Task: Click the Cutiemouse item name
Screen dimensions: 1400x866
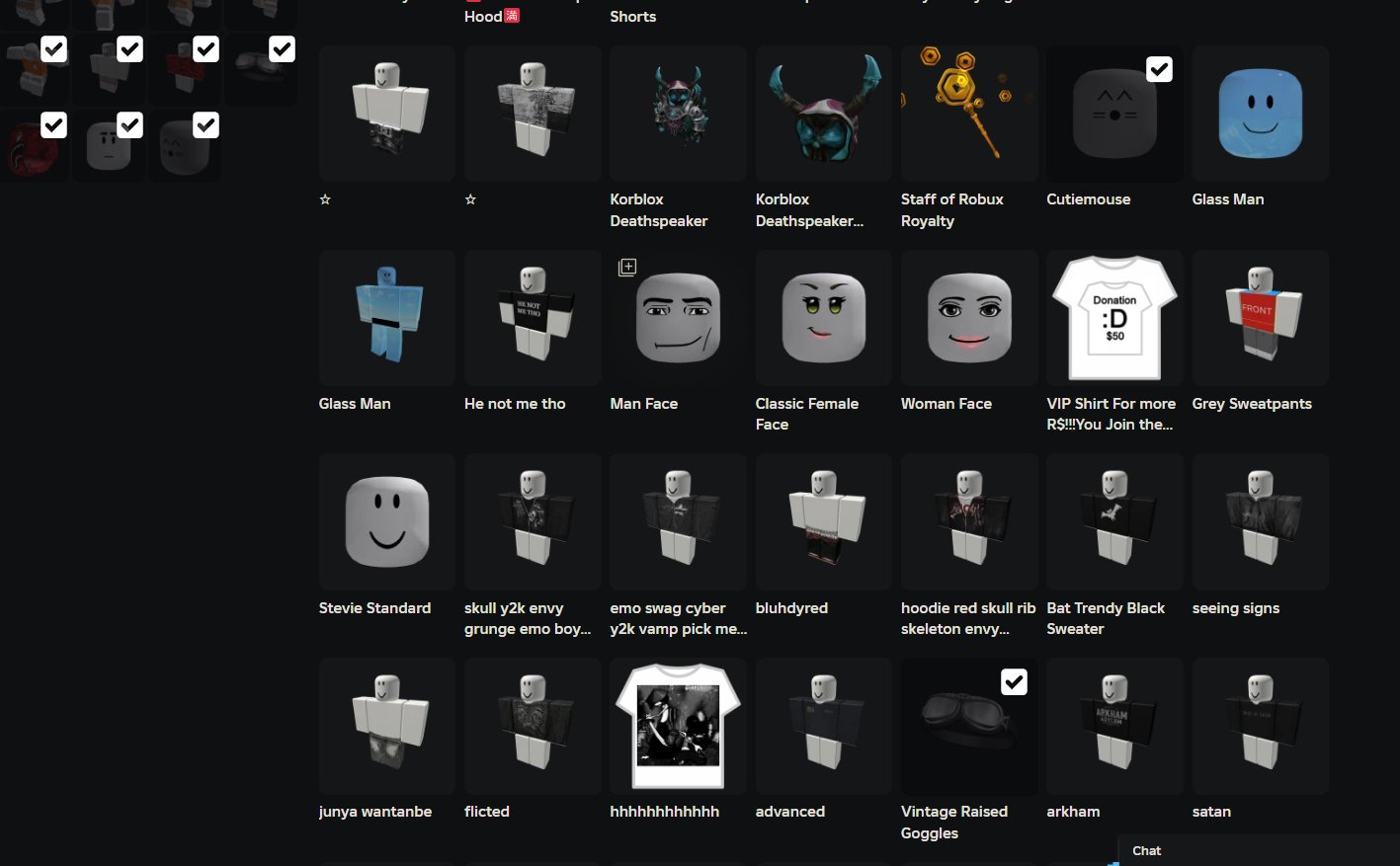Action: 1089,199
